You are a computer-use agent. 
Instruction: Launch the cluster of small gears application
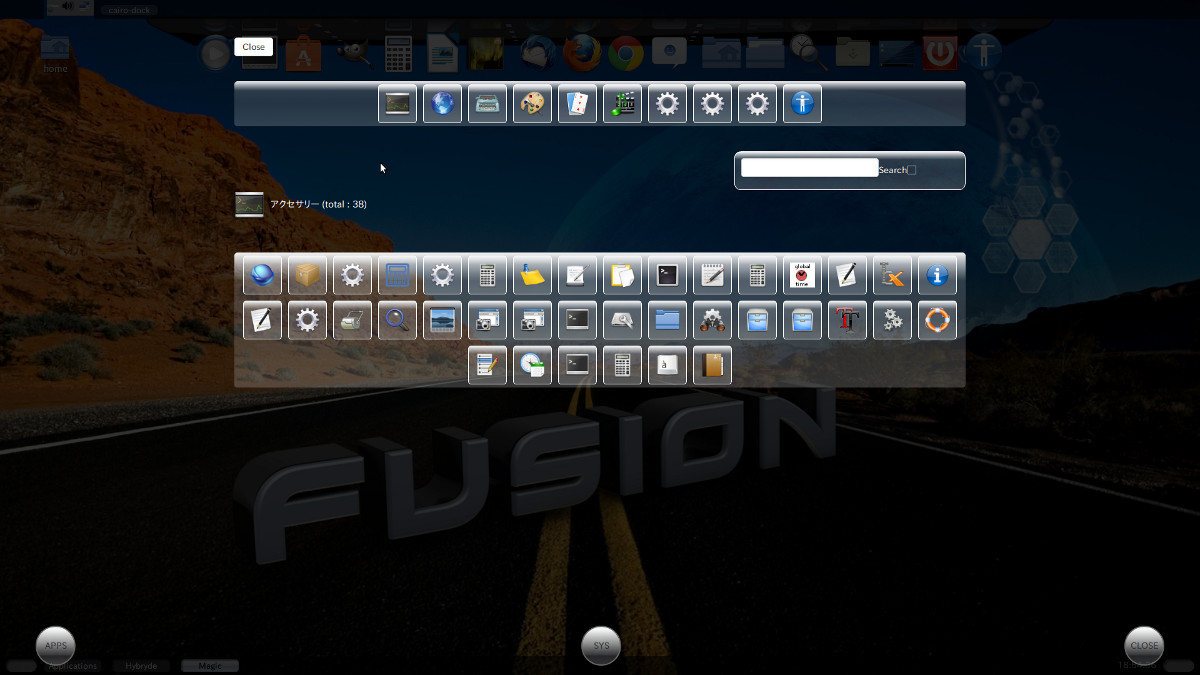point(892,320)
